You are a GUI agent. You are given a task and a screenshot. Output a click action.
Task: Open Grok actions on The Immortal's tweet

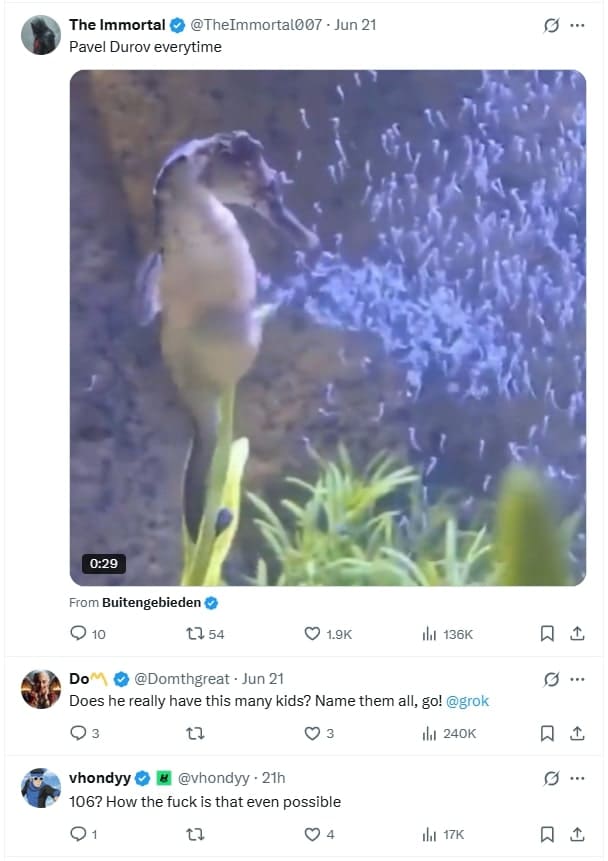[x=551, y=25]
